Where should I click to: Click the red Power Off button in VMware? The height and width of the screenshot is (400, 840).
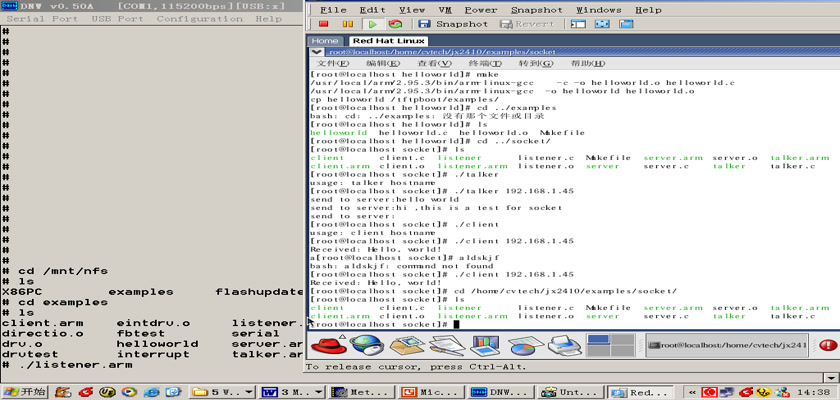tap(324, 24)
